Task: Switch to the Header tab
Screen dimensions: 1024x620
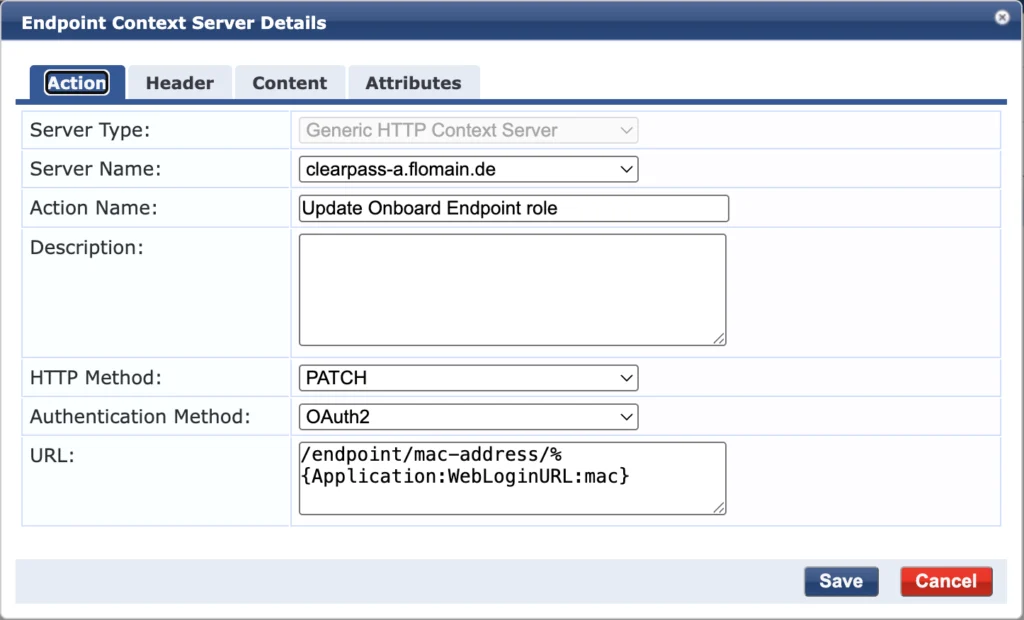Action: click(x=180, y=83)
